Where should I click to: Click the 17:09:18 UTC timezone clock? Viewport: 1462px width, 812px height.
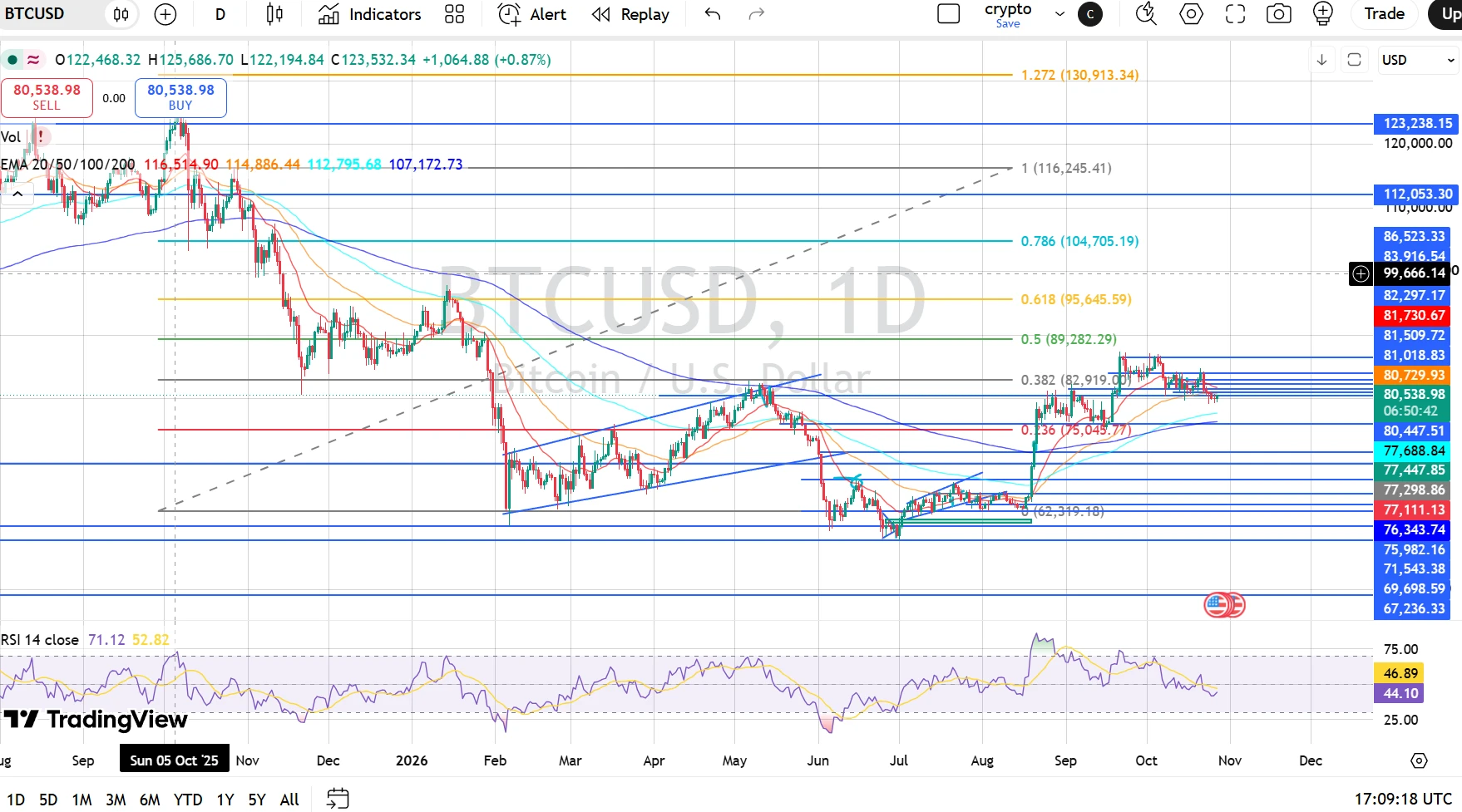point(1403,799)
